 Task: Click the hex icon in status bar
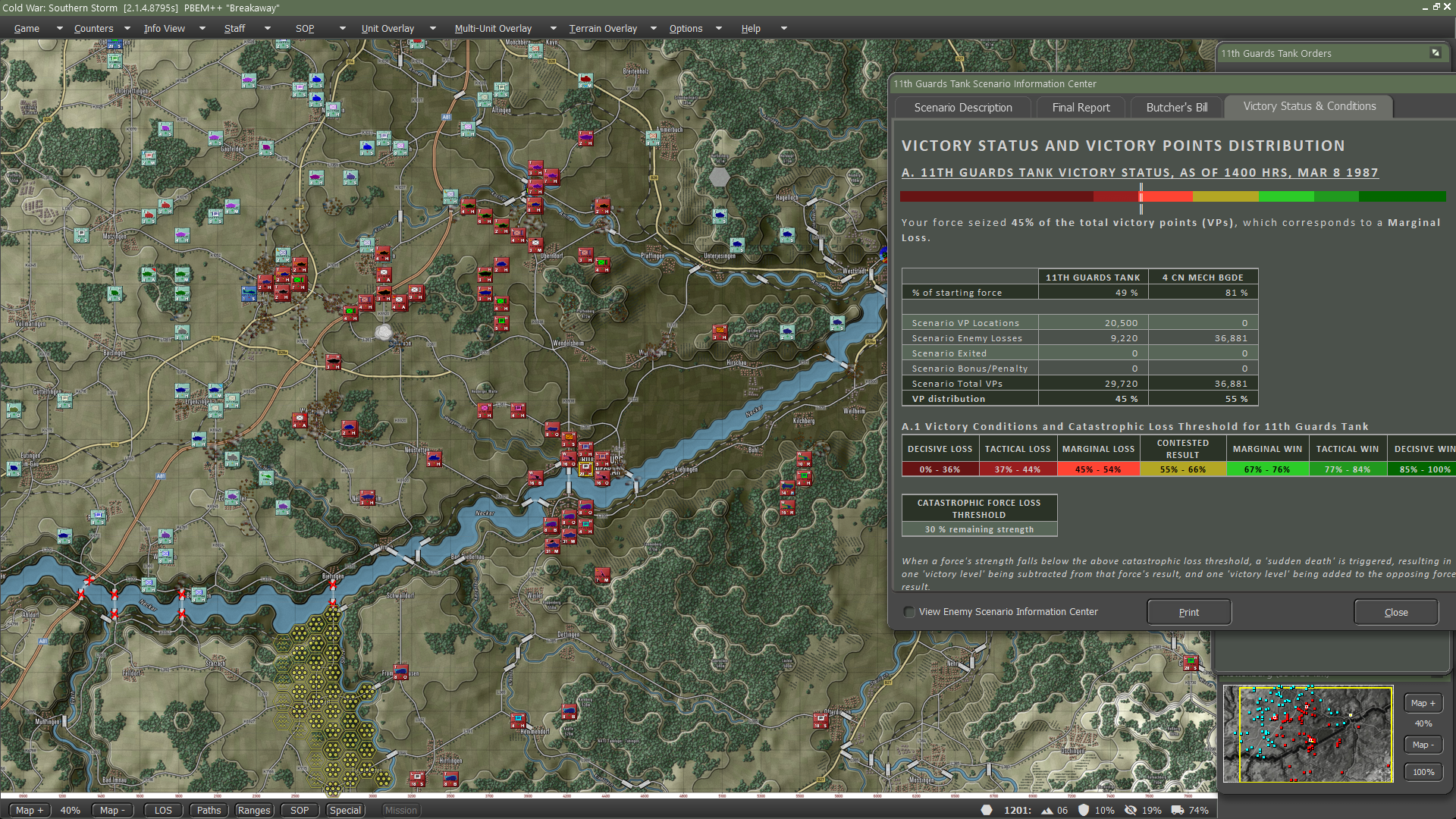pyautogui.click(x=987, y=810)
